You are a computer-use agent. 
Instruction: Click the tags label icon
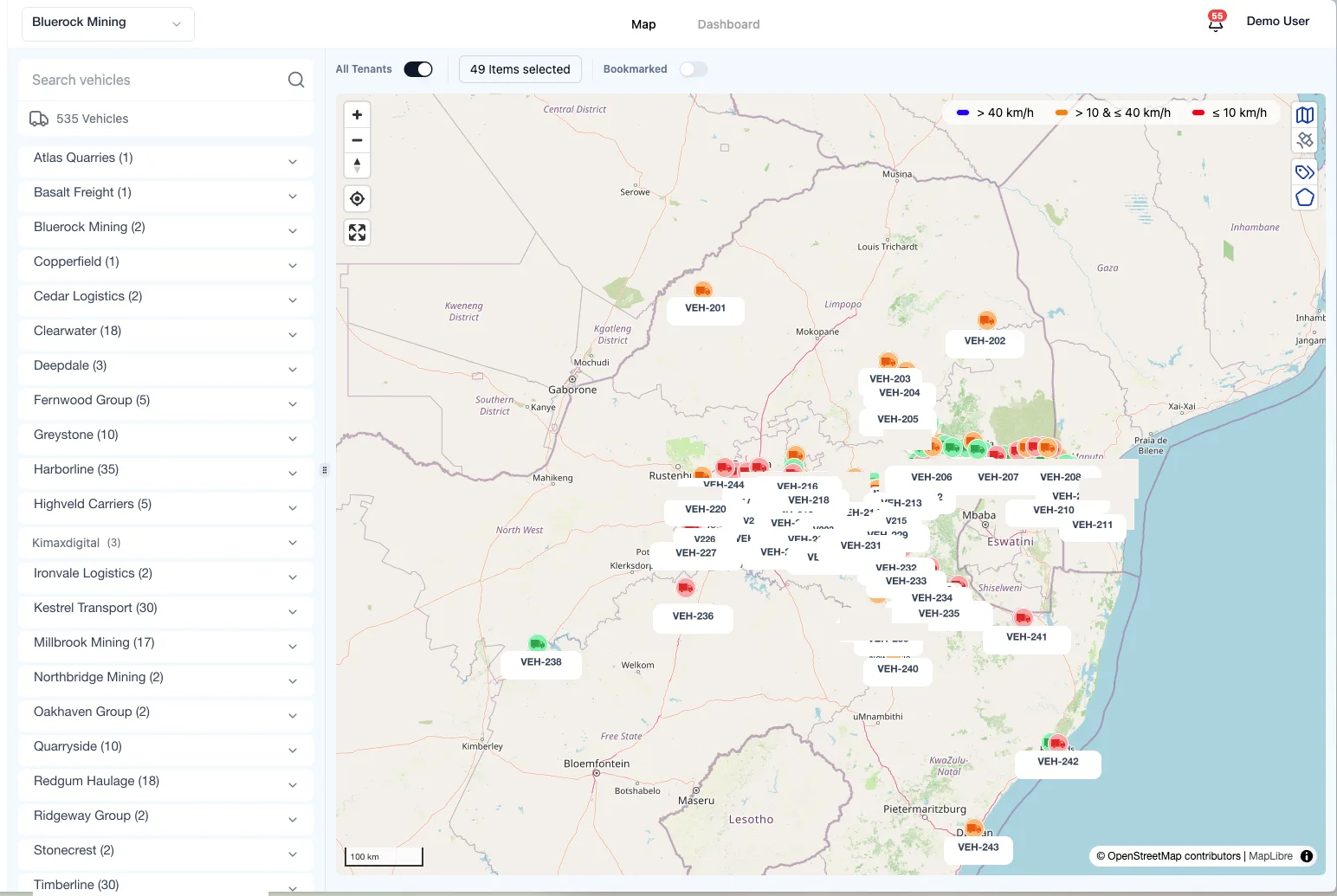point(1305,172)
